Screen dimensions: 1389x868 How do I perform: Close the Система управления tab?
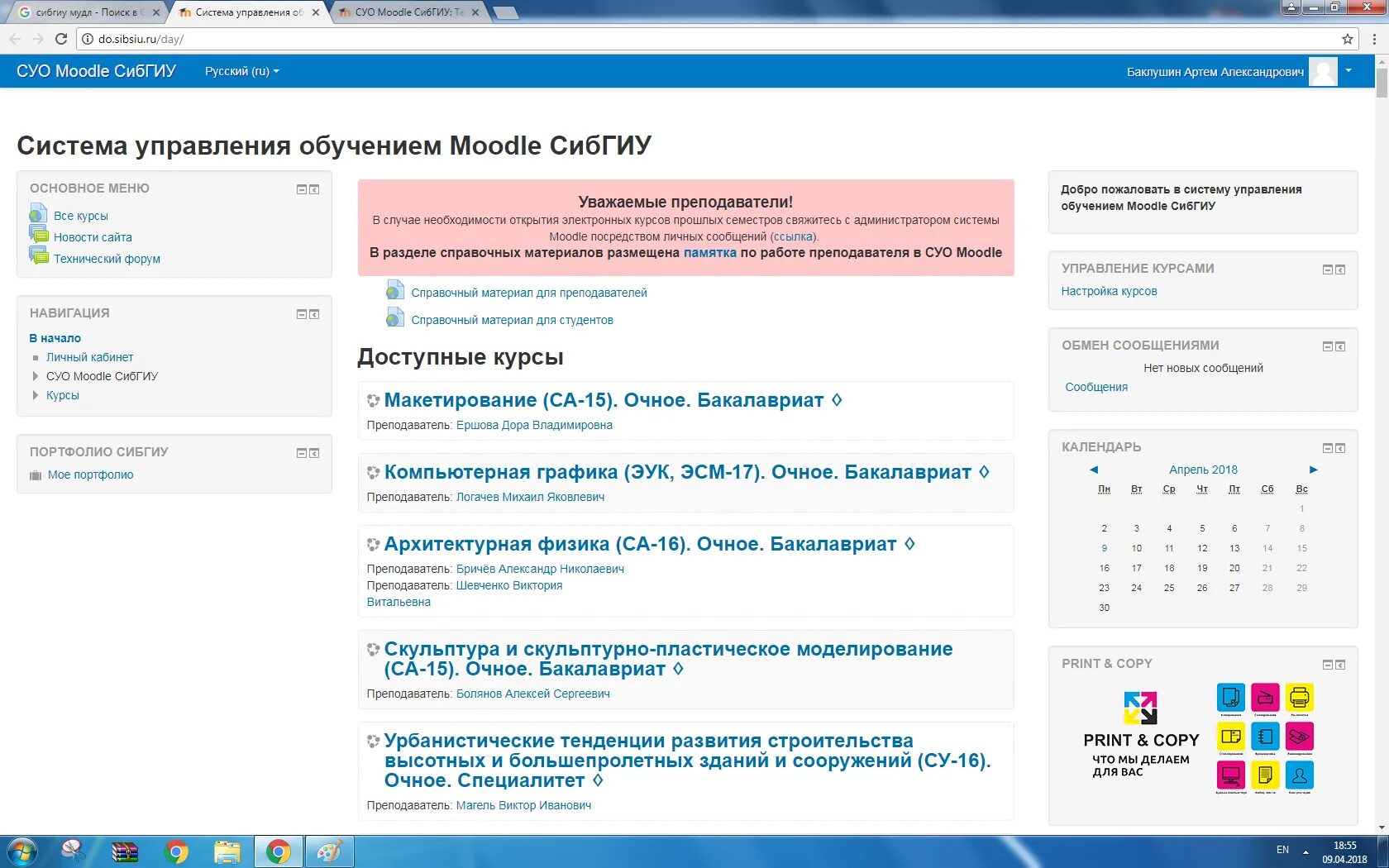tap(315, 12)
